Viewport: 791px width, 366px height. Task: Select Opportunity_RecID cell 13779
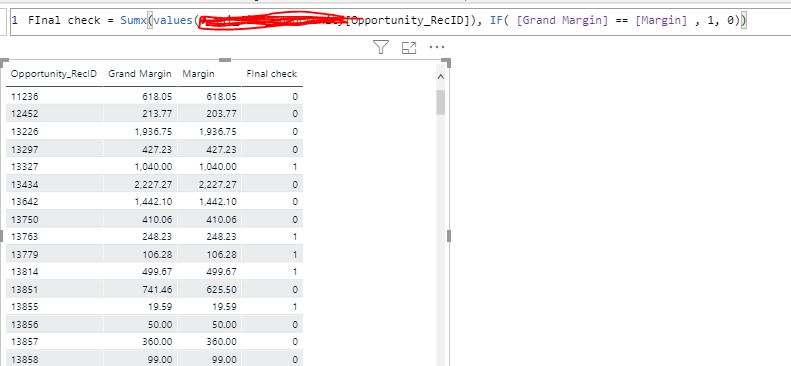25,254
